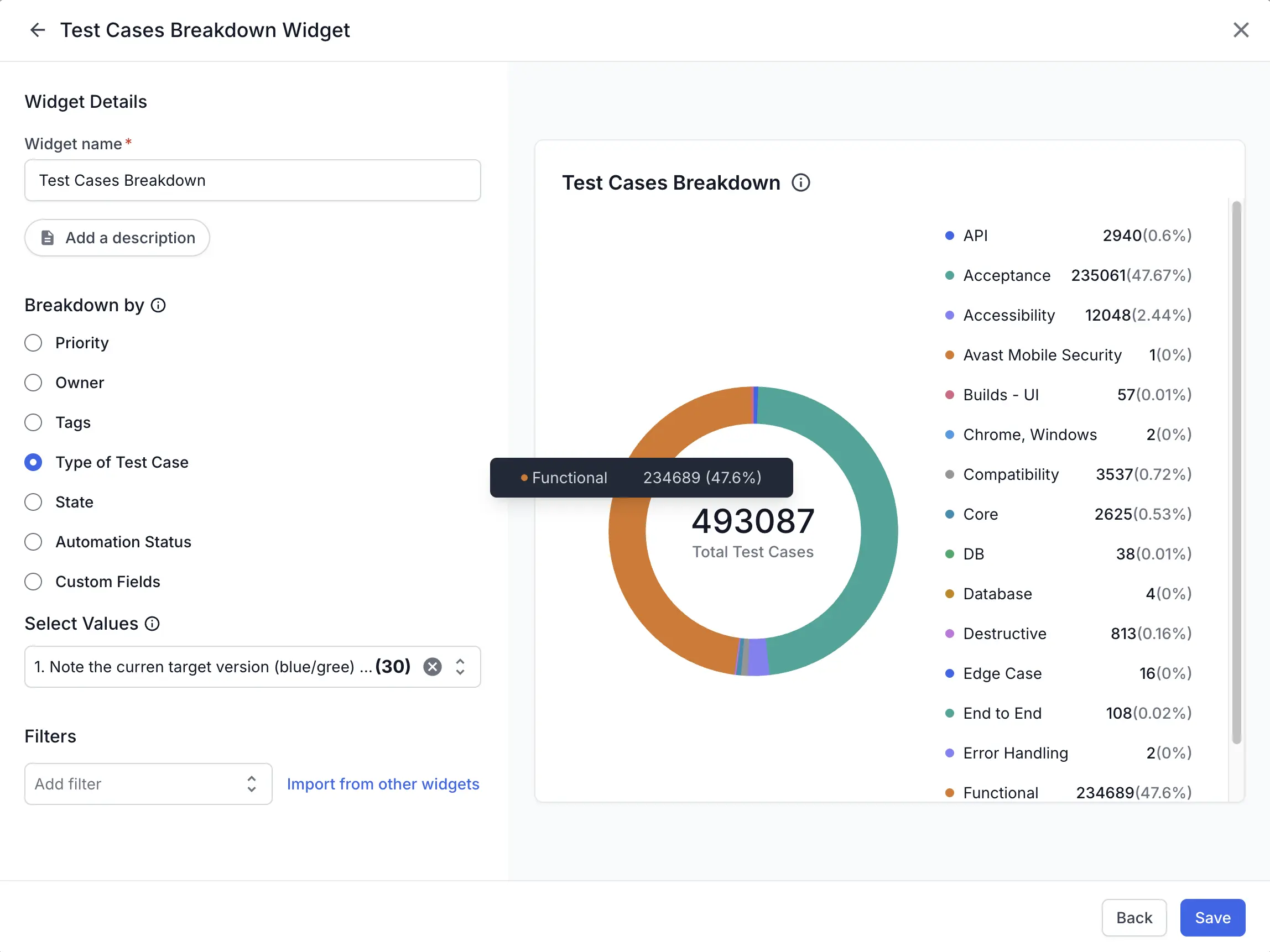
Task: Select the State radio button
Action: coord(33,502)
